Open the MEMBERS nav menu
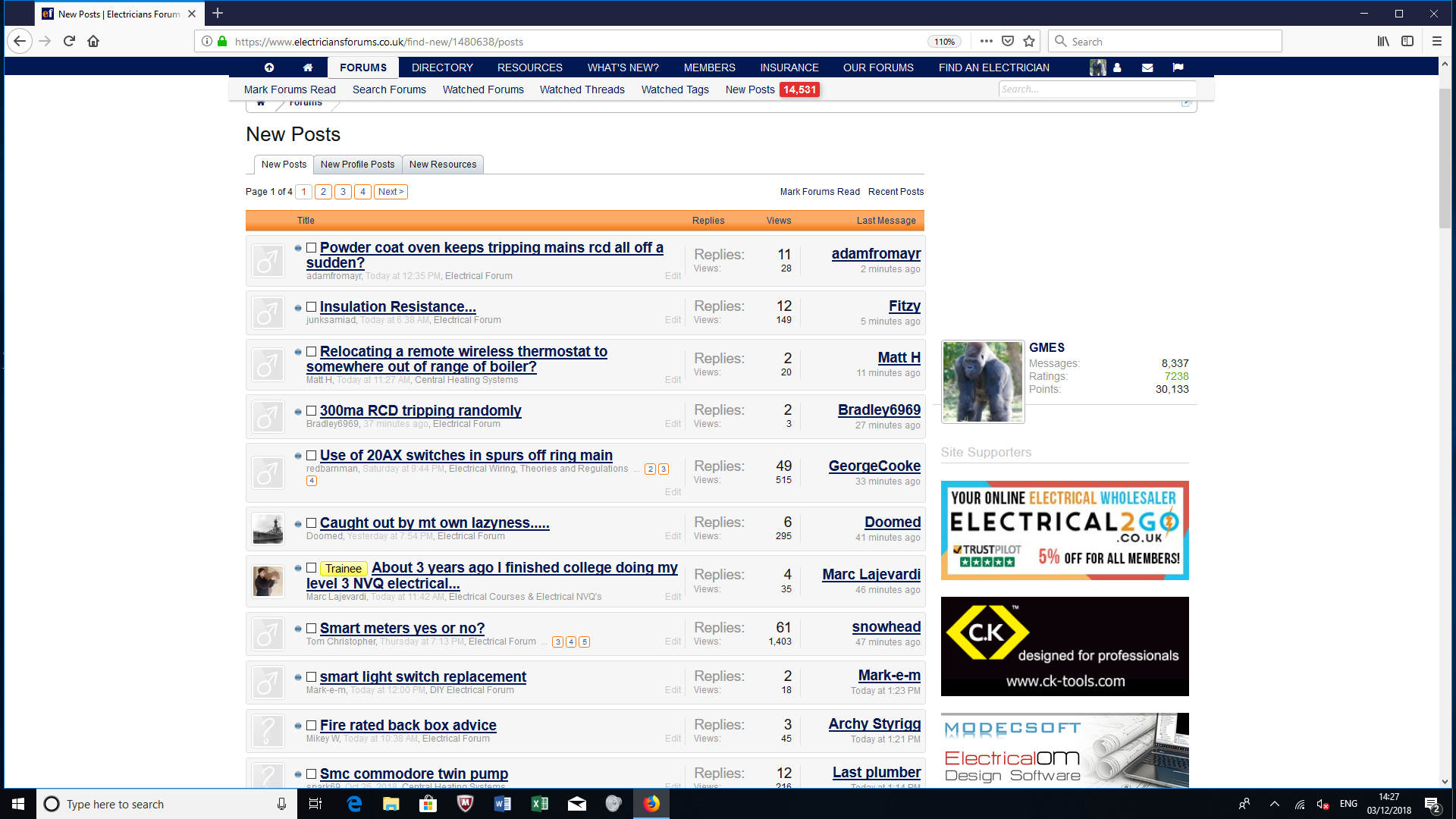This screenshot has width=1456, height=819. click(710, 67)
